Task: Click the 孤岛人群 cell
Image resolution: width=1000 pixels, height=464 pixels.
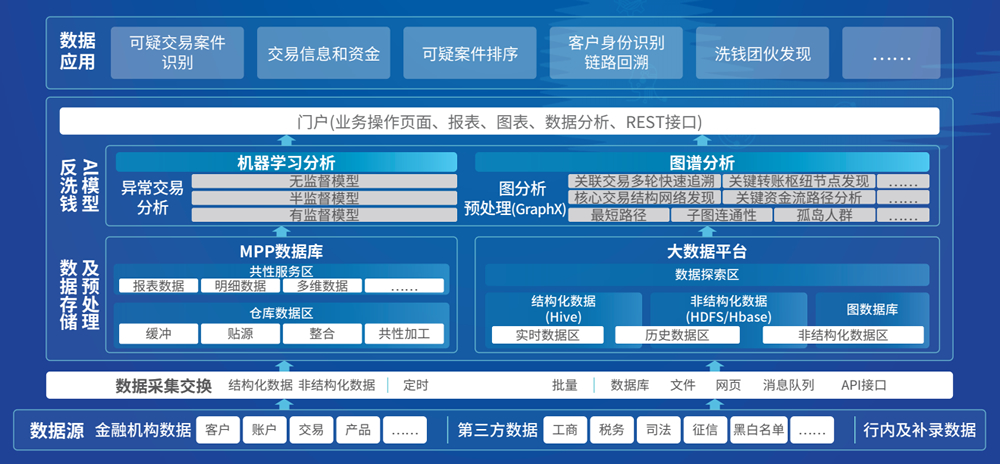Action: coord(825,215)
